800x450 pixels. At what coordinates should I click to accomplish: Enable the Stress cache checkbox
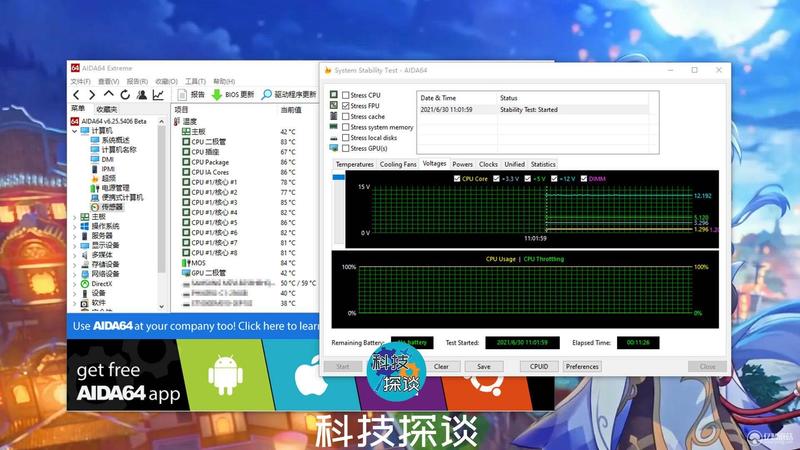pyautogui.click(x=346, y=116)
